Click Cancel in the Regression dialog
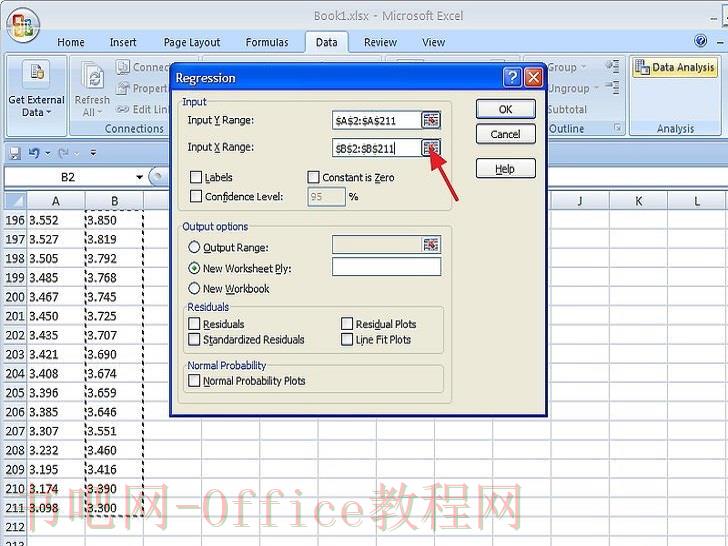The height and width of the screenshot is (546, 728). point(506,134)
